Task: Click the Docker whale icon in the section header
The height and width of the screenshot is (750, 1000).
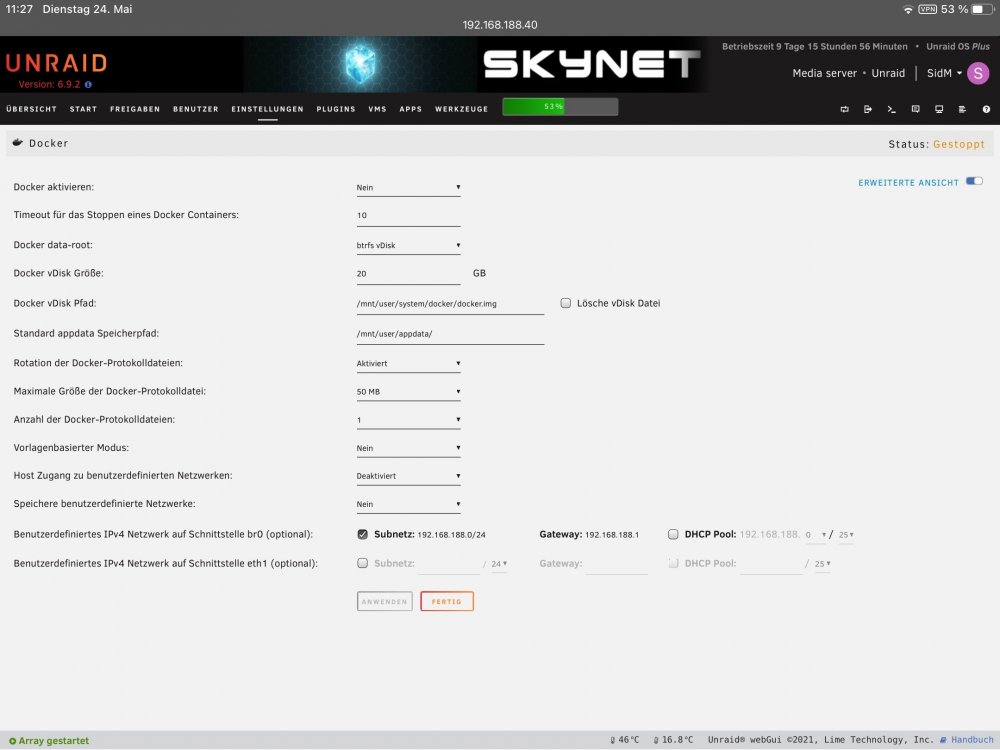Action: (x=18, y=143)
